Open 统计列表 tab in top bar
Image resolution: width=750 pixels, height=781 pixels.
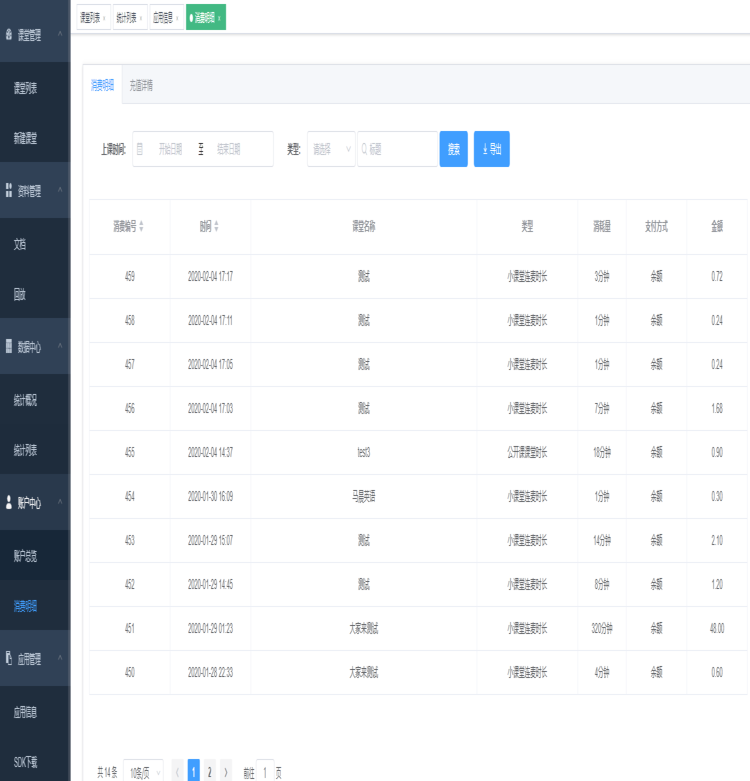click(x=127, y=18)
